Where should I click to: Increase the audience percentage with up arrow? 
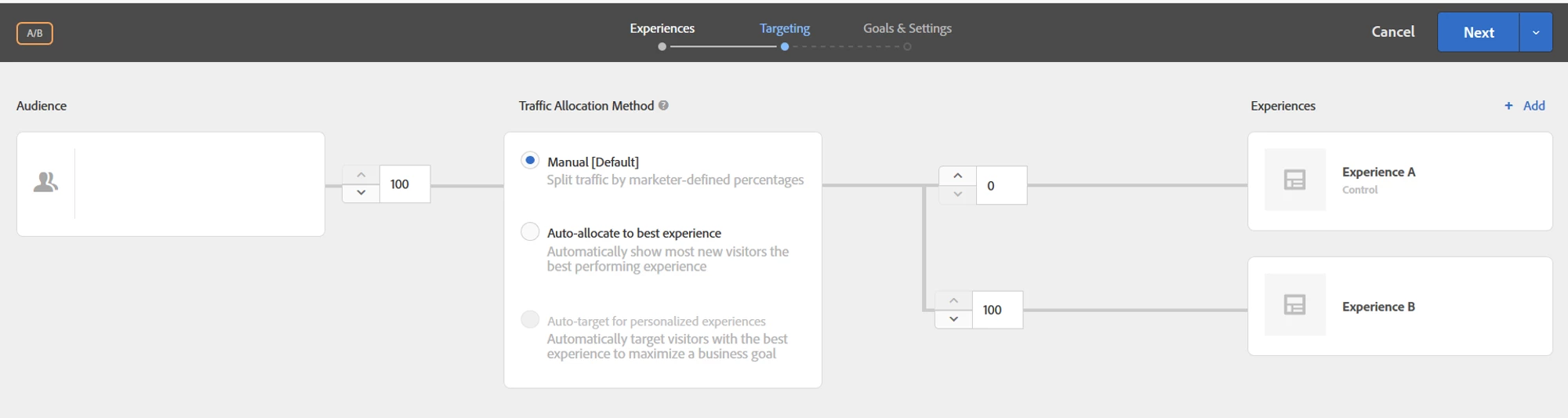point(361,175)
